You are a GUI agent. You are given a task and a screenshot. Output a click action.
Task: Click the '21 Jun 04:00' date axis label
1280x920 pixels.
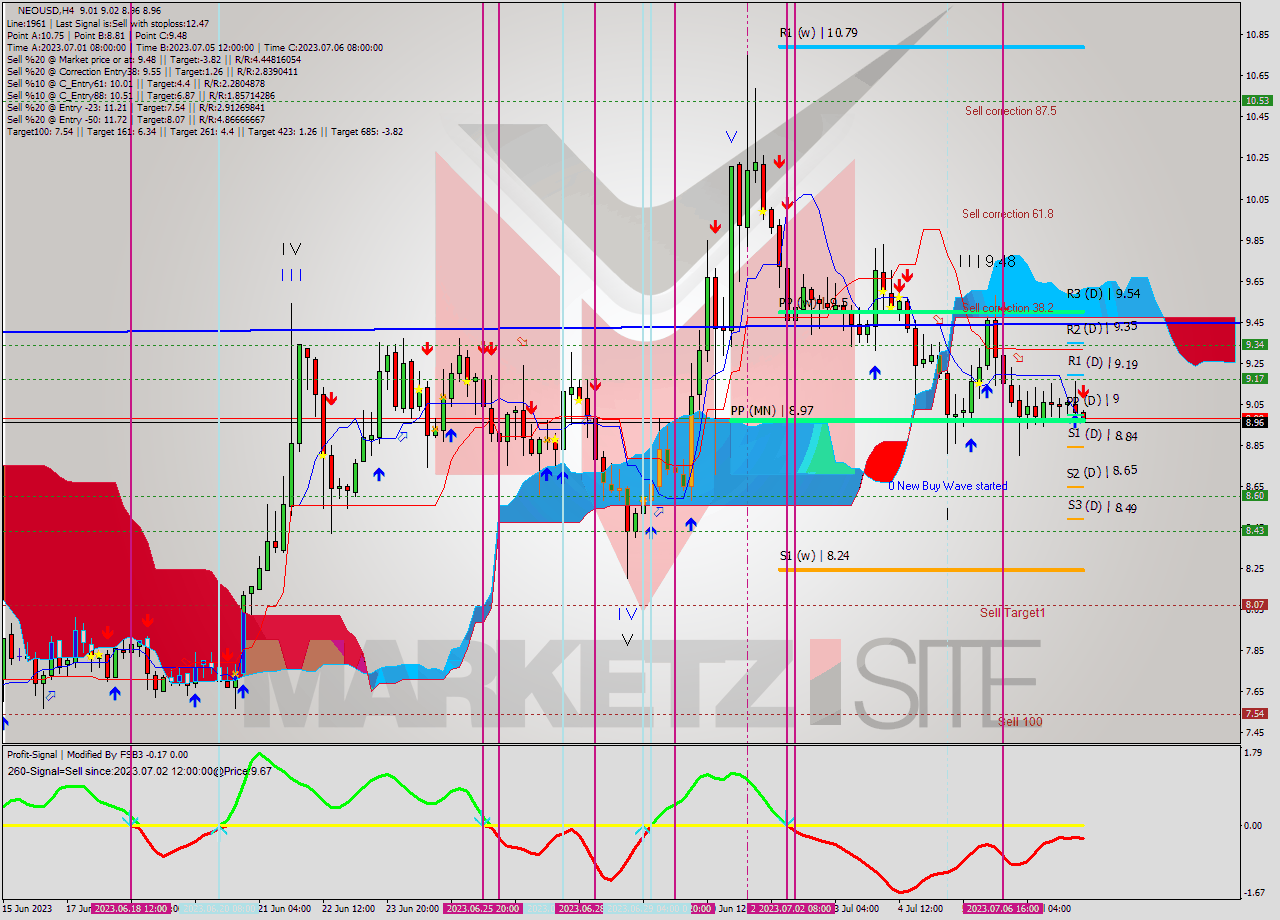[x=285, y=909]
